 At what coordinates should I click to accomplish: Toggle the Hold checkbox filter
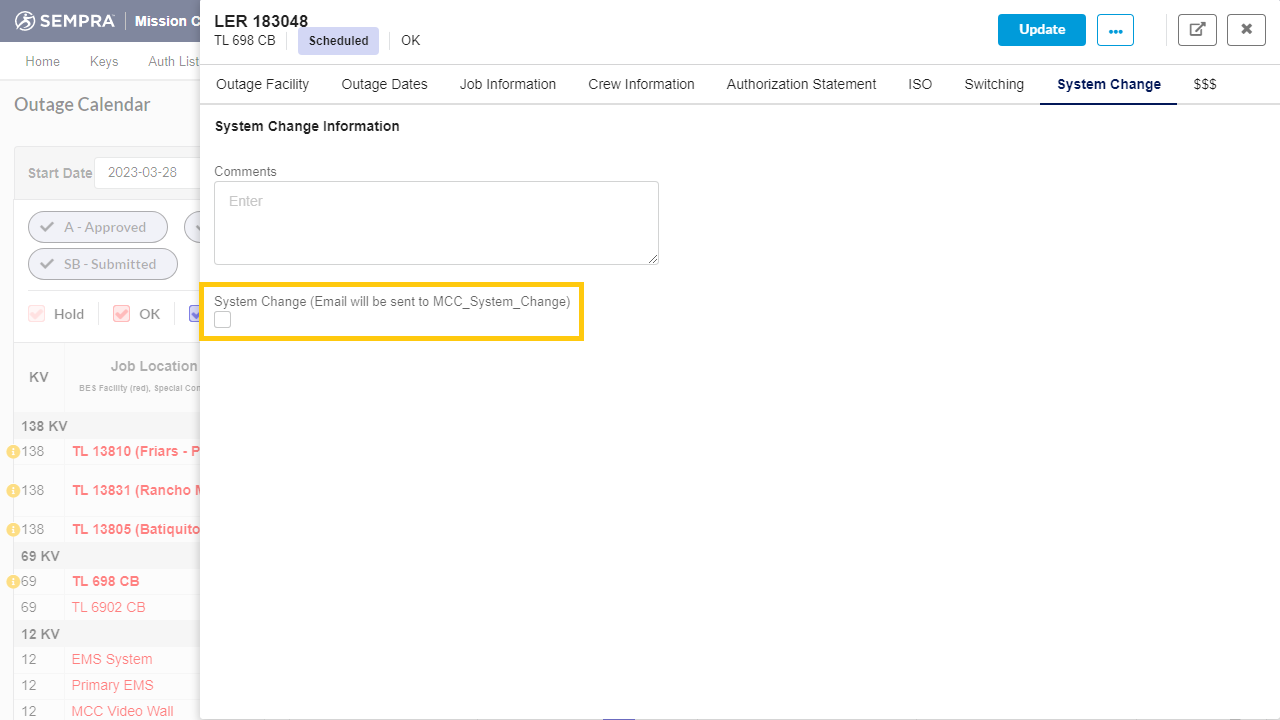pos(37,314)
